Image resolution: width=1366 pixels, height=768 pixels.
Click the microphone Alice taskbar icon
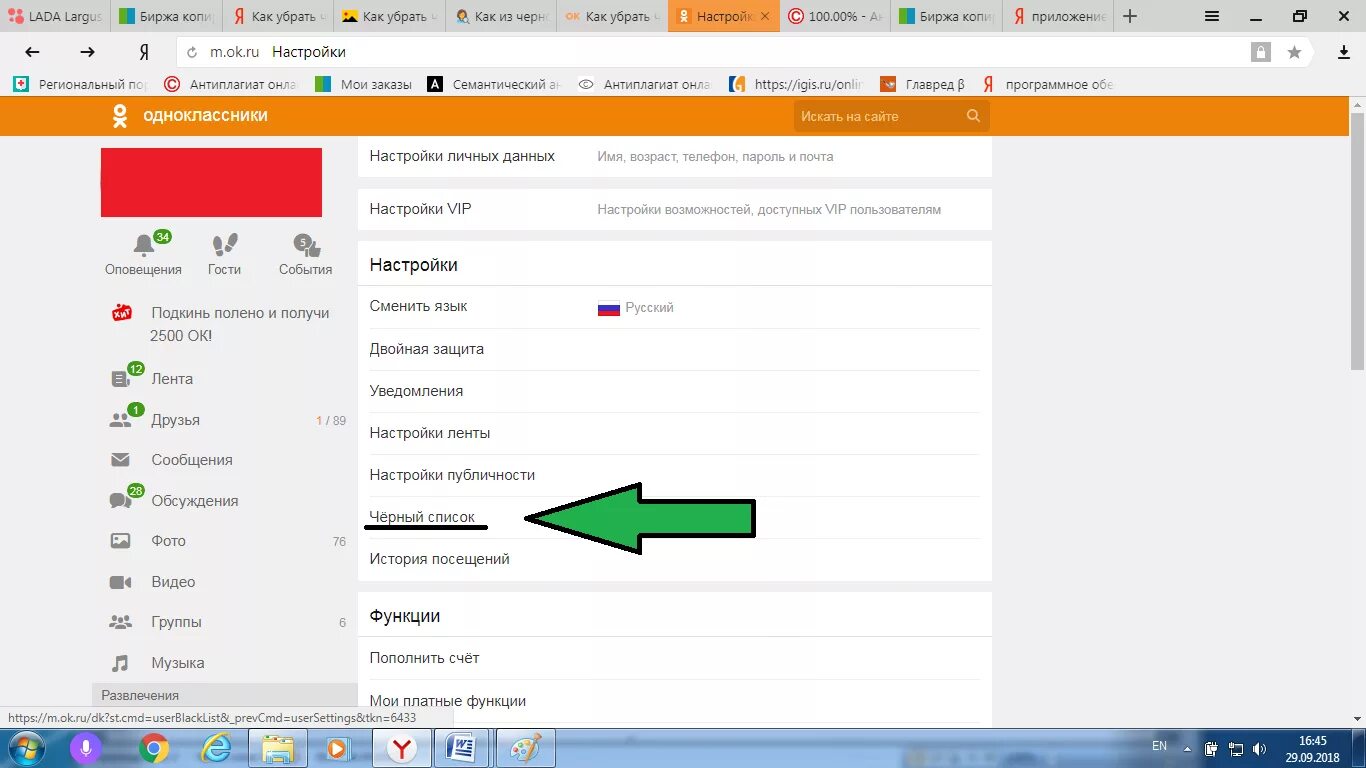point(86,748)
